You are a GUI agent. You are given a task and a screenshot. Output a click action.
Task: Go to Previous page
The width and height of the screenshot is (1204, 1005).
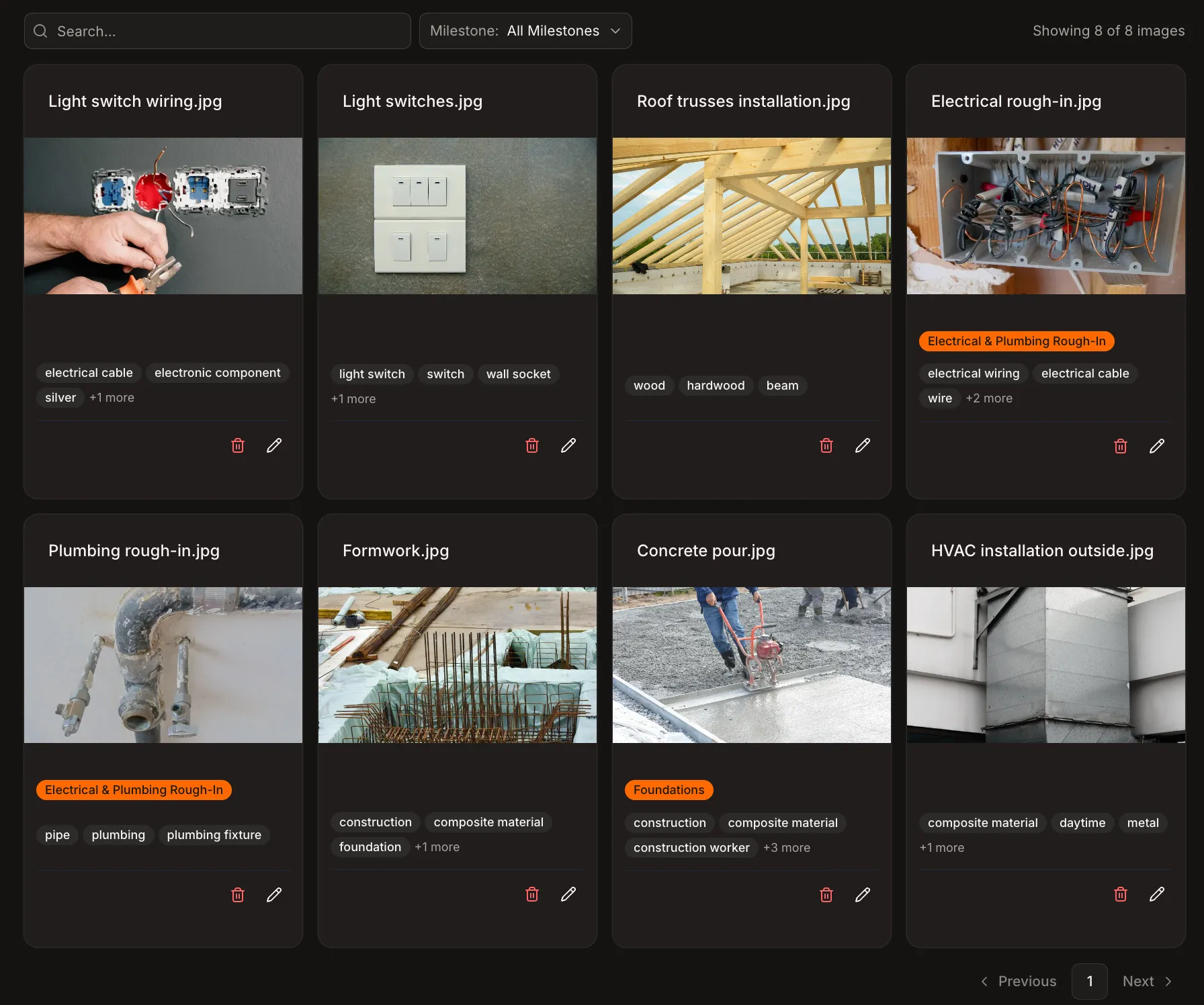point(1019,981)
